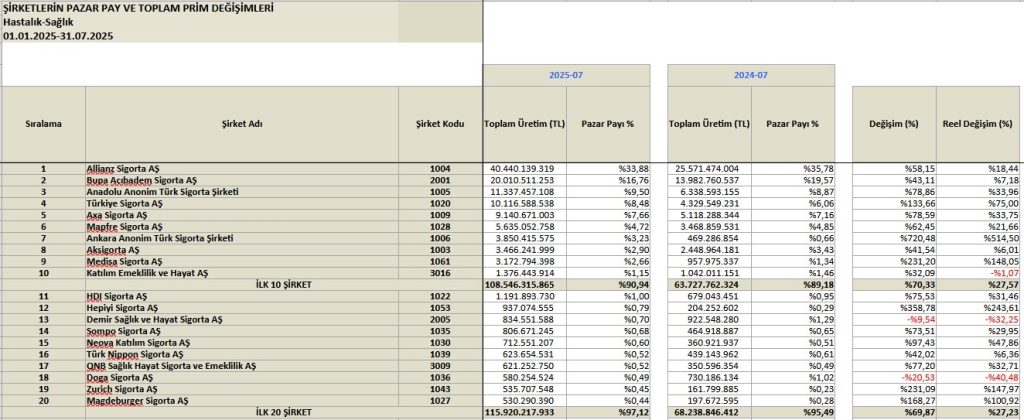1024x420 pixels.
Task: Select the 'Sıralama' column header
Action: [x=43, y=124]
